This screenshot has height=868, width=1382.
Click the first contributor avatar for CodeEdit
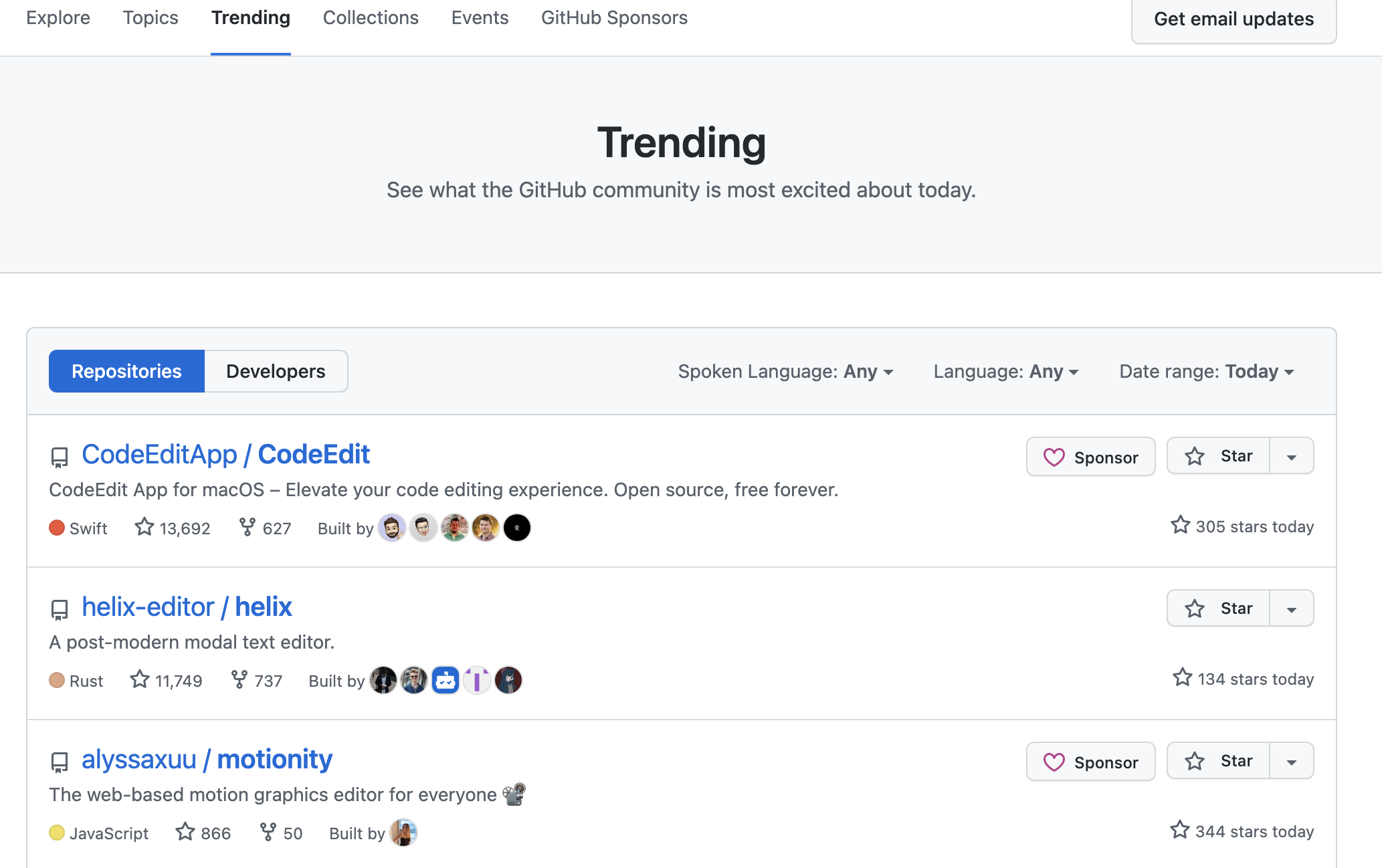click(392, 528)
